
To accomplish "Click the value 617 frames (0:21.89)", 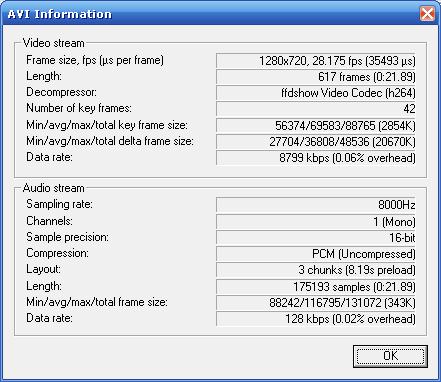I will coord(316,77).
